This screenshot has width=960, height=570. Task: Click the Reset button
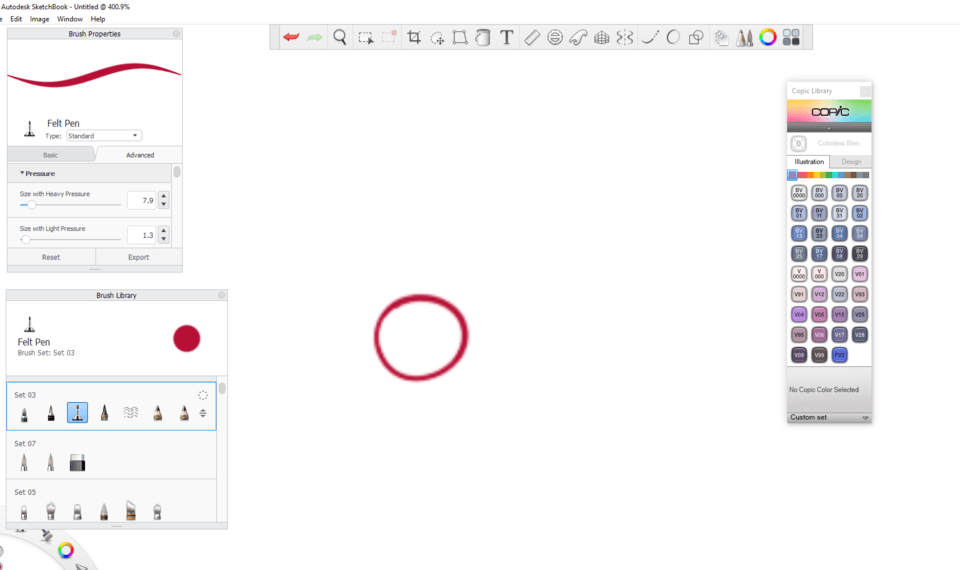(x=51, y=257)
